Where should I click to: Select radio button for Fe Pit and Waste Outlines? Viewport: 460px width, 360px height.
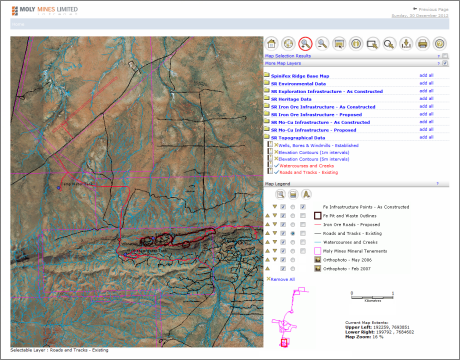[293, 216]
